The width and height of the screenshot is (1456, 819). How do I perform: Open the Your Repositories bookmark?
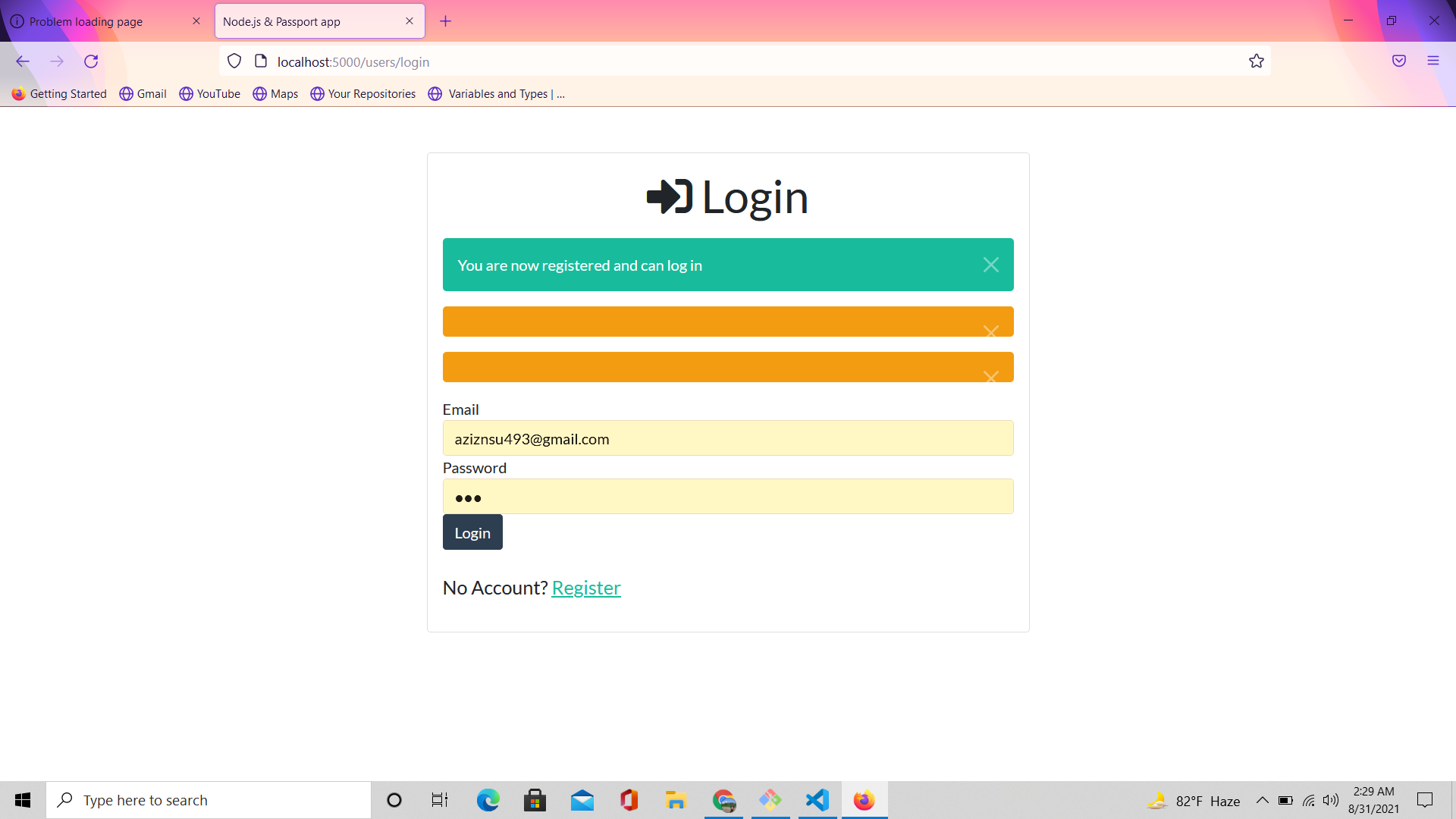pos(362,93)
